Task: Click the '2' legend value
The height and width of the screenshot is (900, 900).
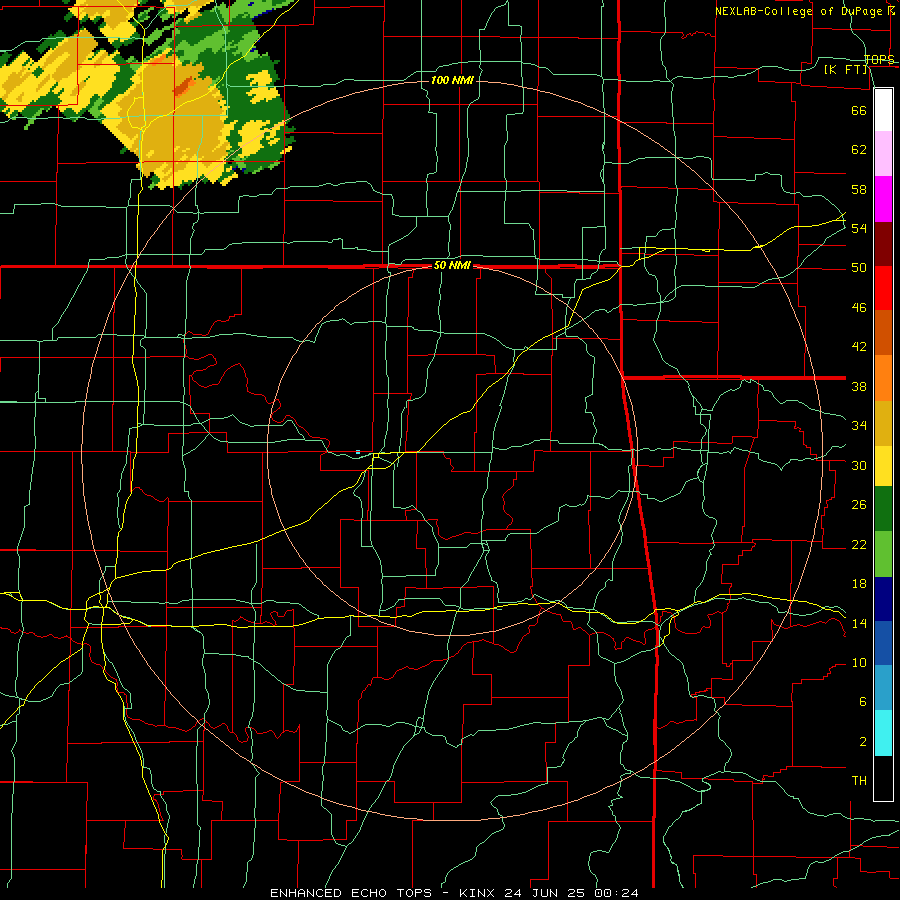Action: pyautogui.click(x=863, y=742)
